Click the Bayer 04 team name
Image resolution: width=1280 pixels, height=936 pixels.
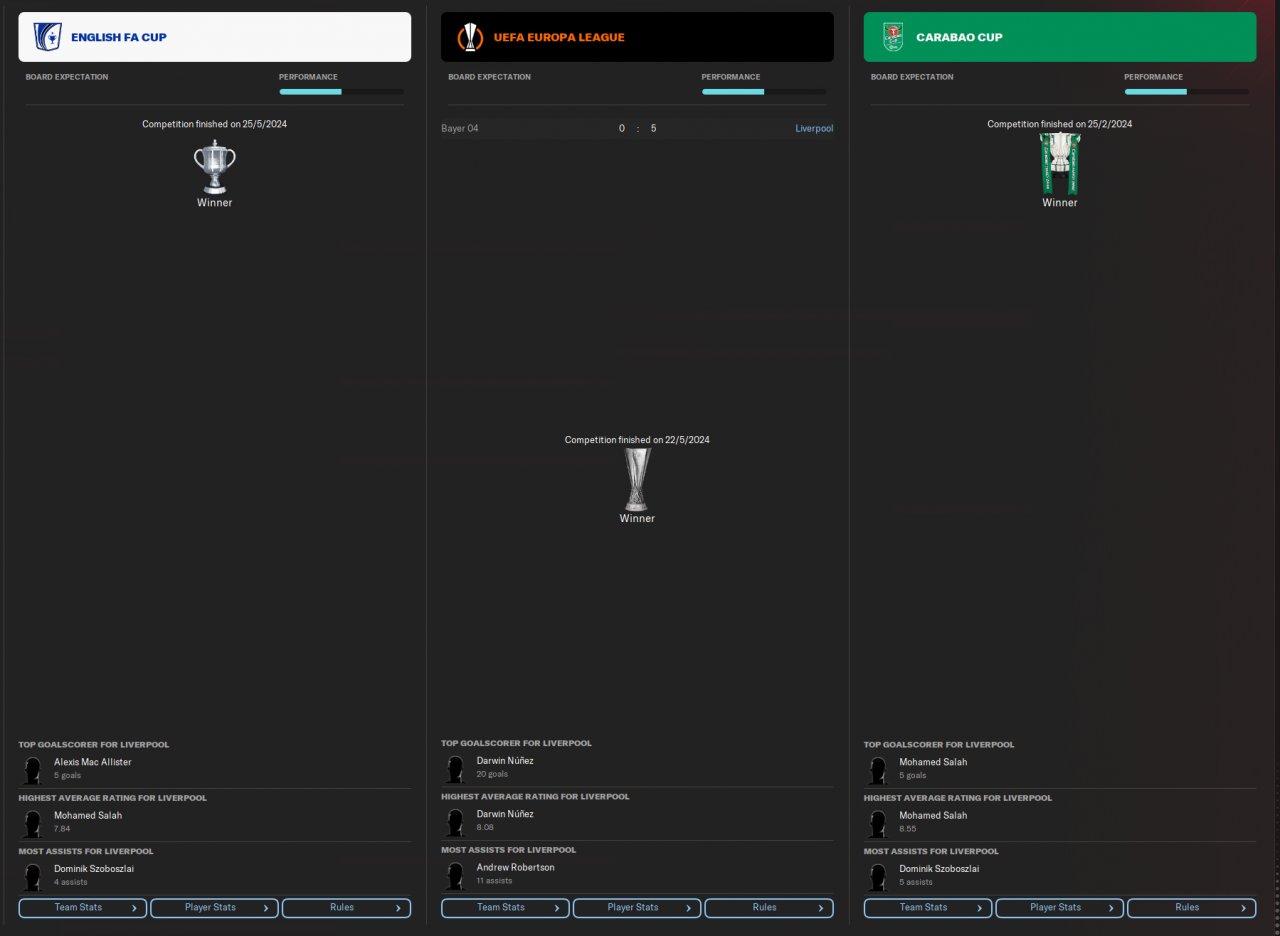click(x=460, y=128)
